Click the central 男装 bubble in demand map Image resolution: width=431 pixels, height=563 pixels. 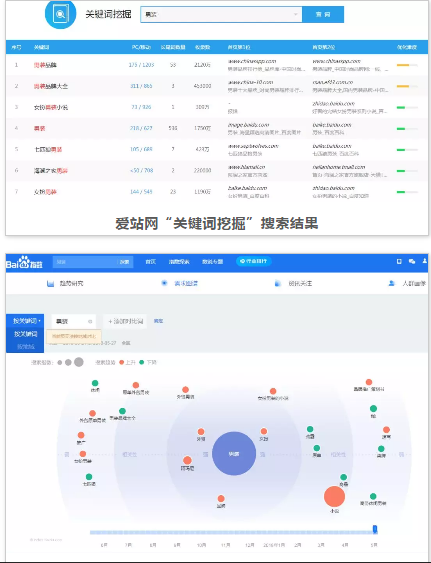234,453
